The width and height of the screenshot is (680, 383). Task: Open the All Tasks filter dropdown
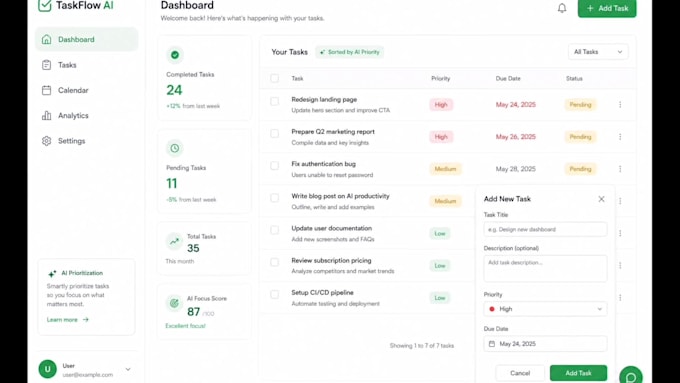tap(598, 52)
